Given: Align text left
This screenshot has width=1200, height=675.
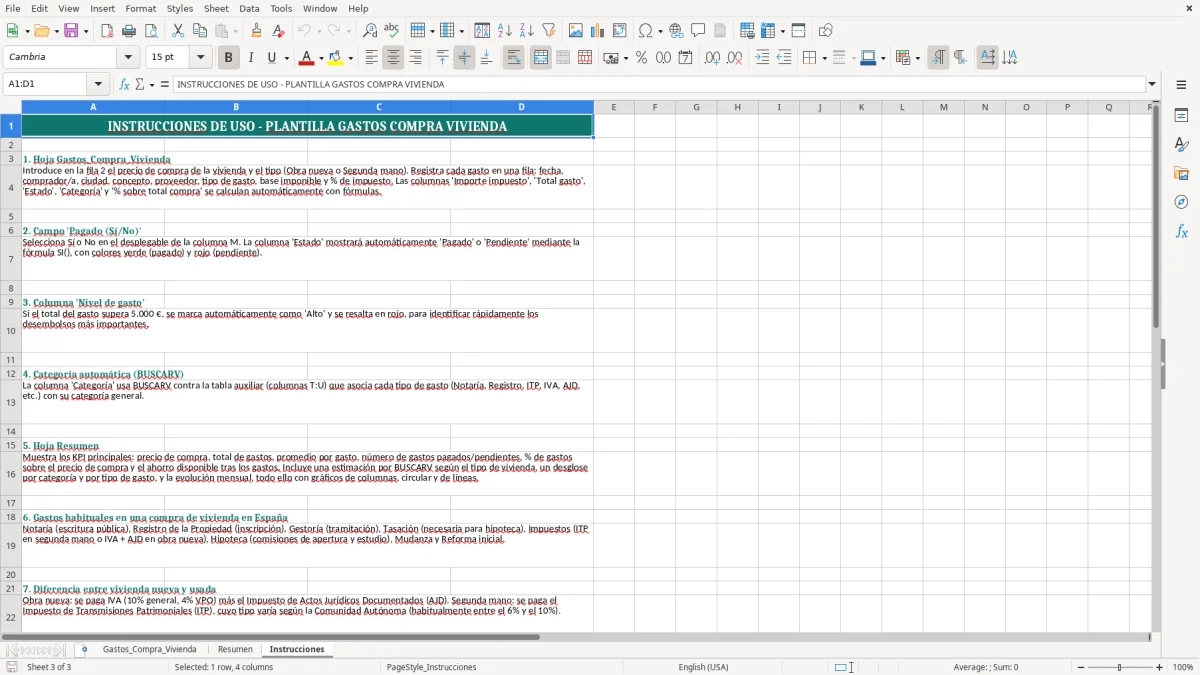Looking at the screenshot, I should [x=371, y=58].
